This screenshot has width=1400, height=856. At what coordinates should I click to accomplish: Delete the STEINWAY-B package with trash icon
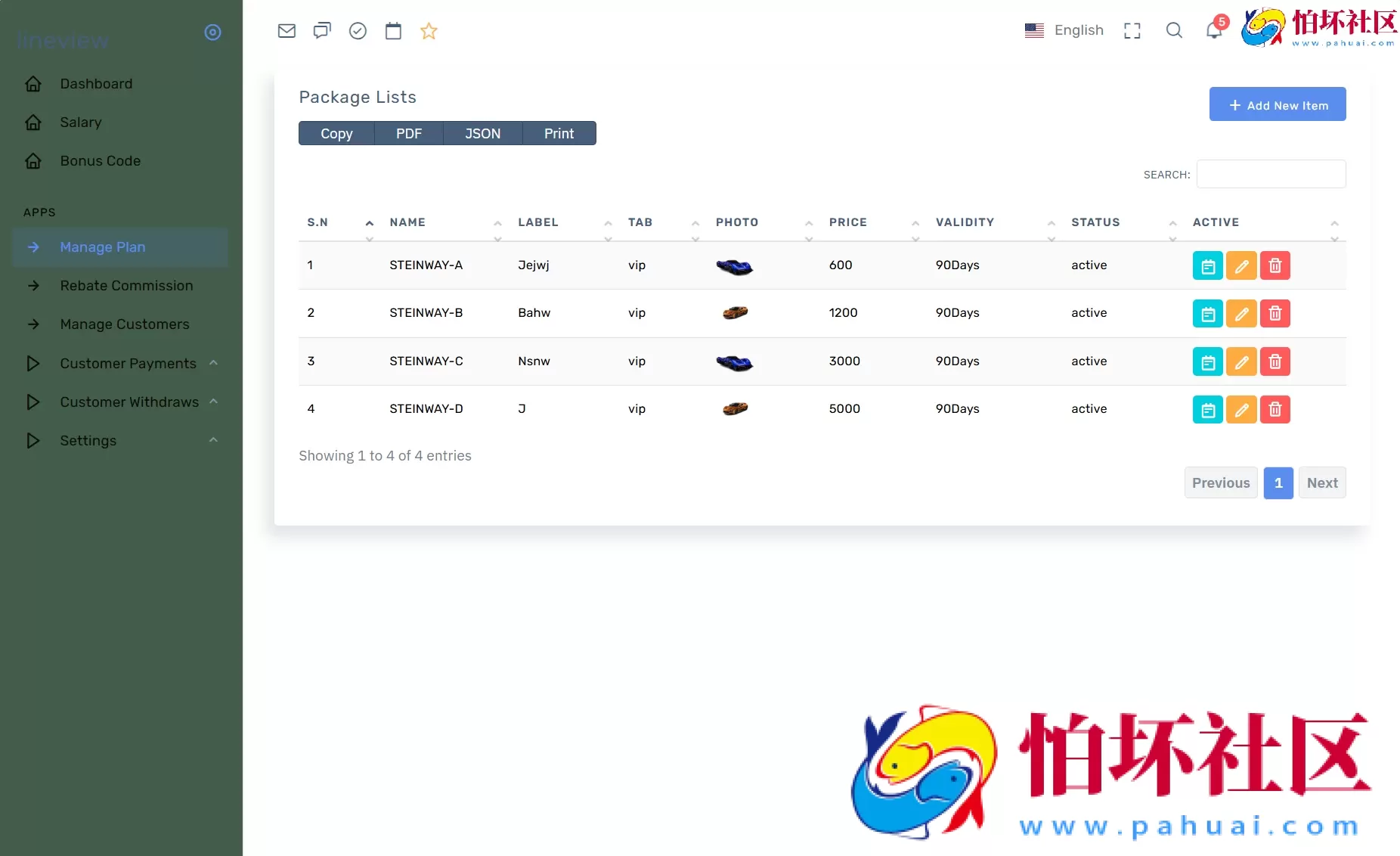coord(1275,313)
